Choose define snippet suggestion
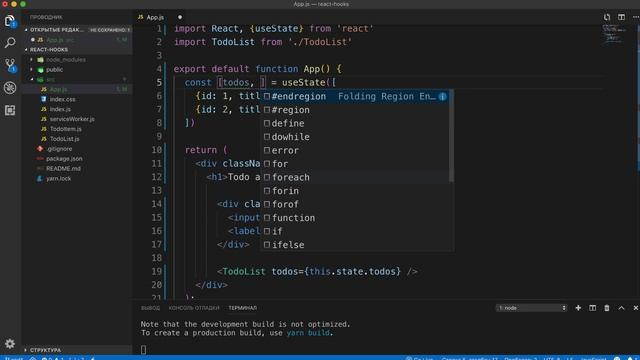Screen dimensions: 640x360 [x=354, y=124]
